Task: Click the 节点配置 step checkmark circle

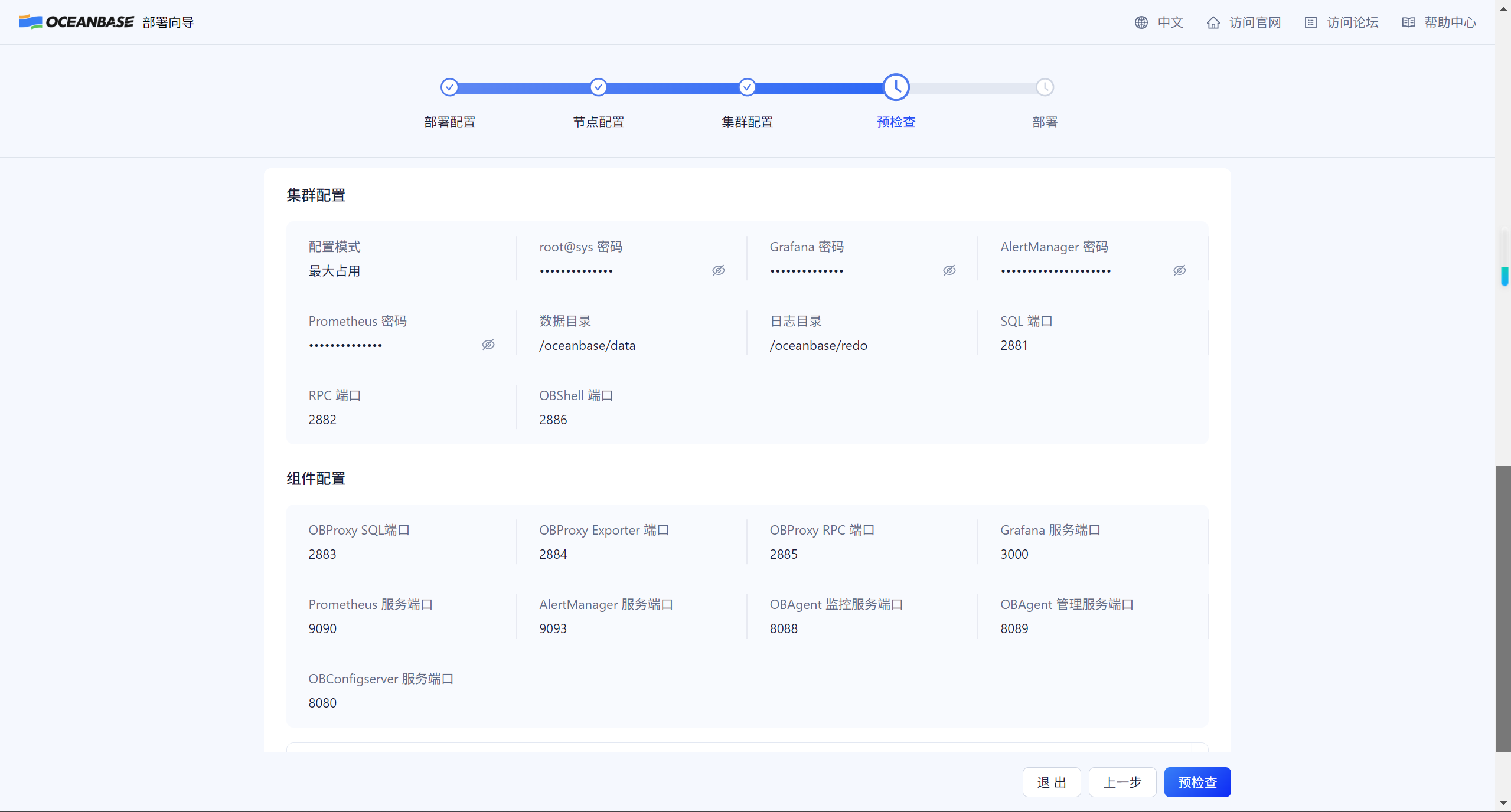Action: [598, 87]
